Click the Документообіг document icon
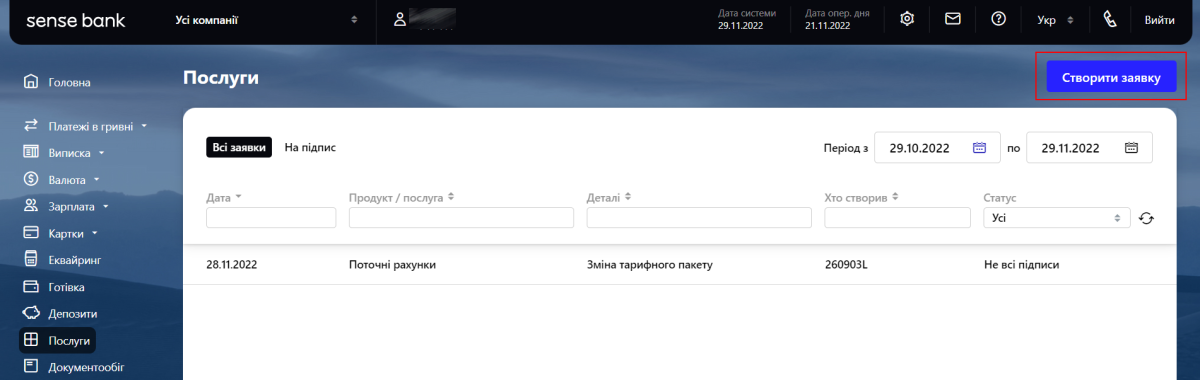 pyautogui.click(x=31, y=367)
